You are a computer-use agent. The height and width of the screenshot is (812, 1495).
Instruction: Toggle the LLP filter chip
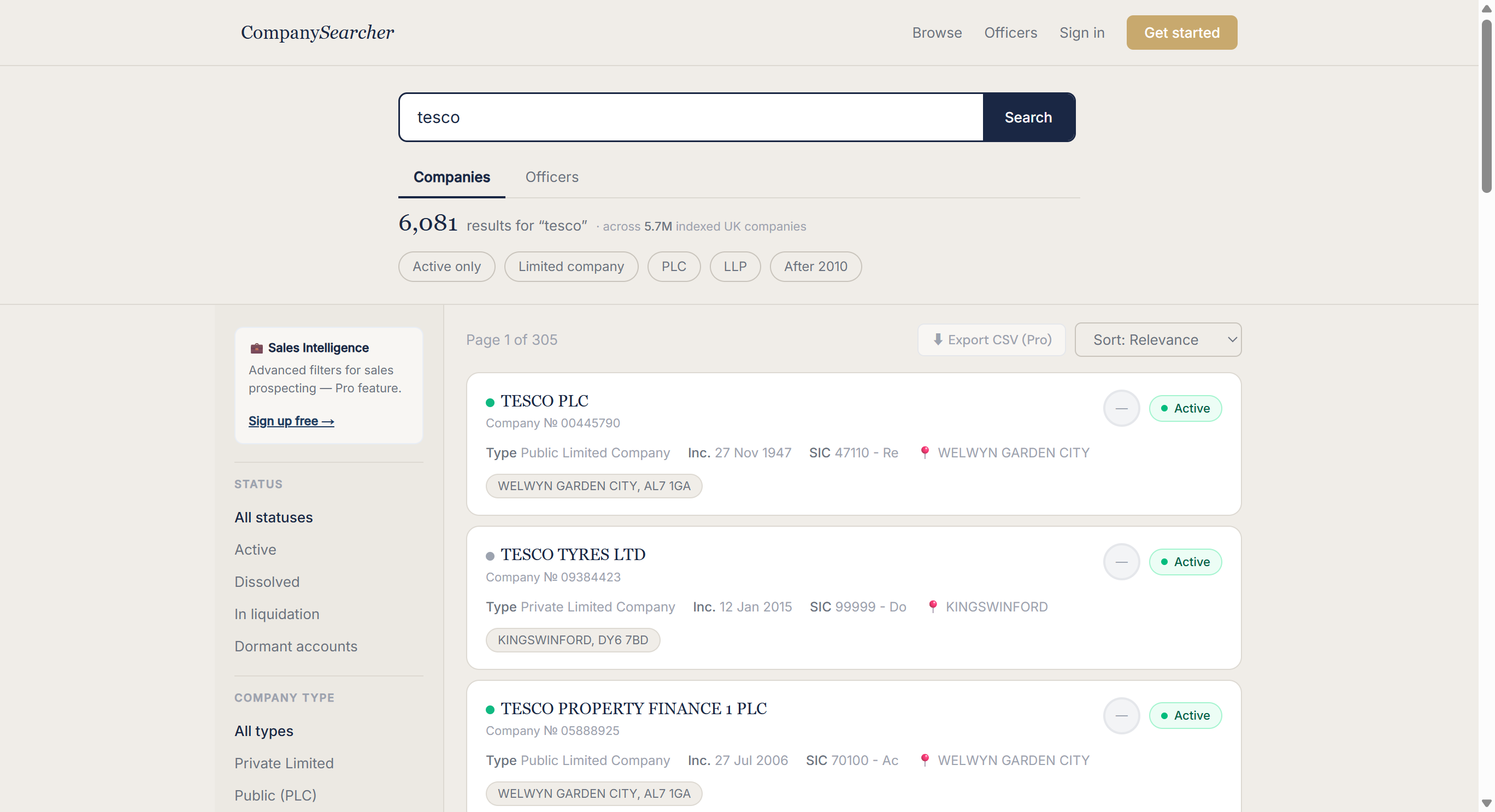735,267
